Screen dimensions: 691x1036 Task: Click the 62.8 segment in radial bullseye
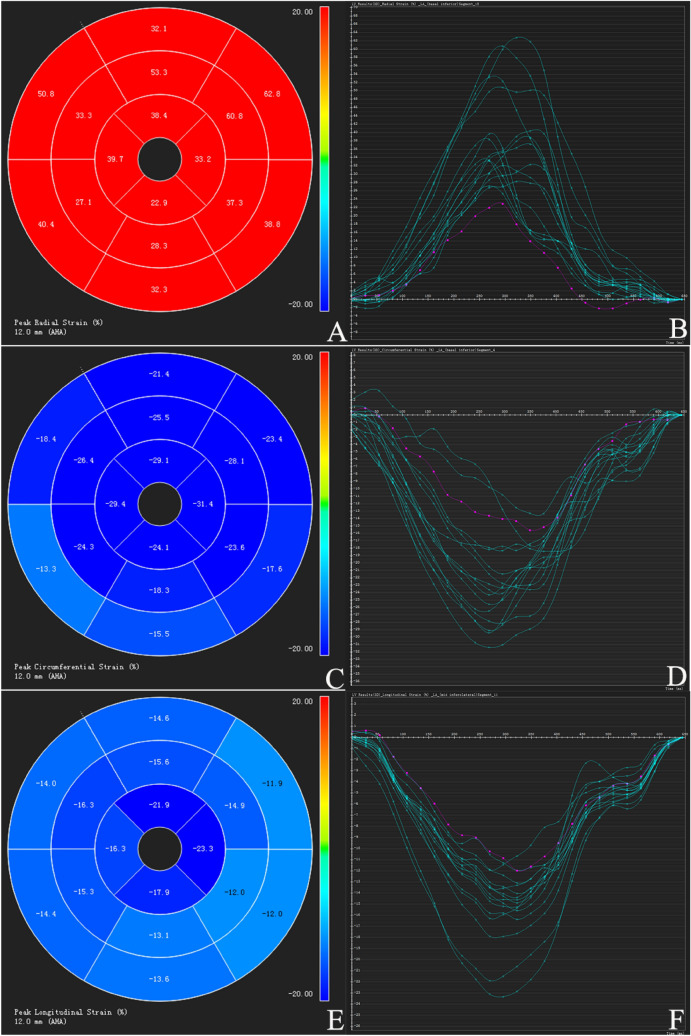coord(269,98)
